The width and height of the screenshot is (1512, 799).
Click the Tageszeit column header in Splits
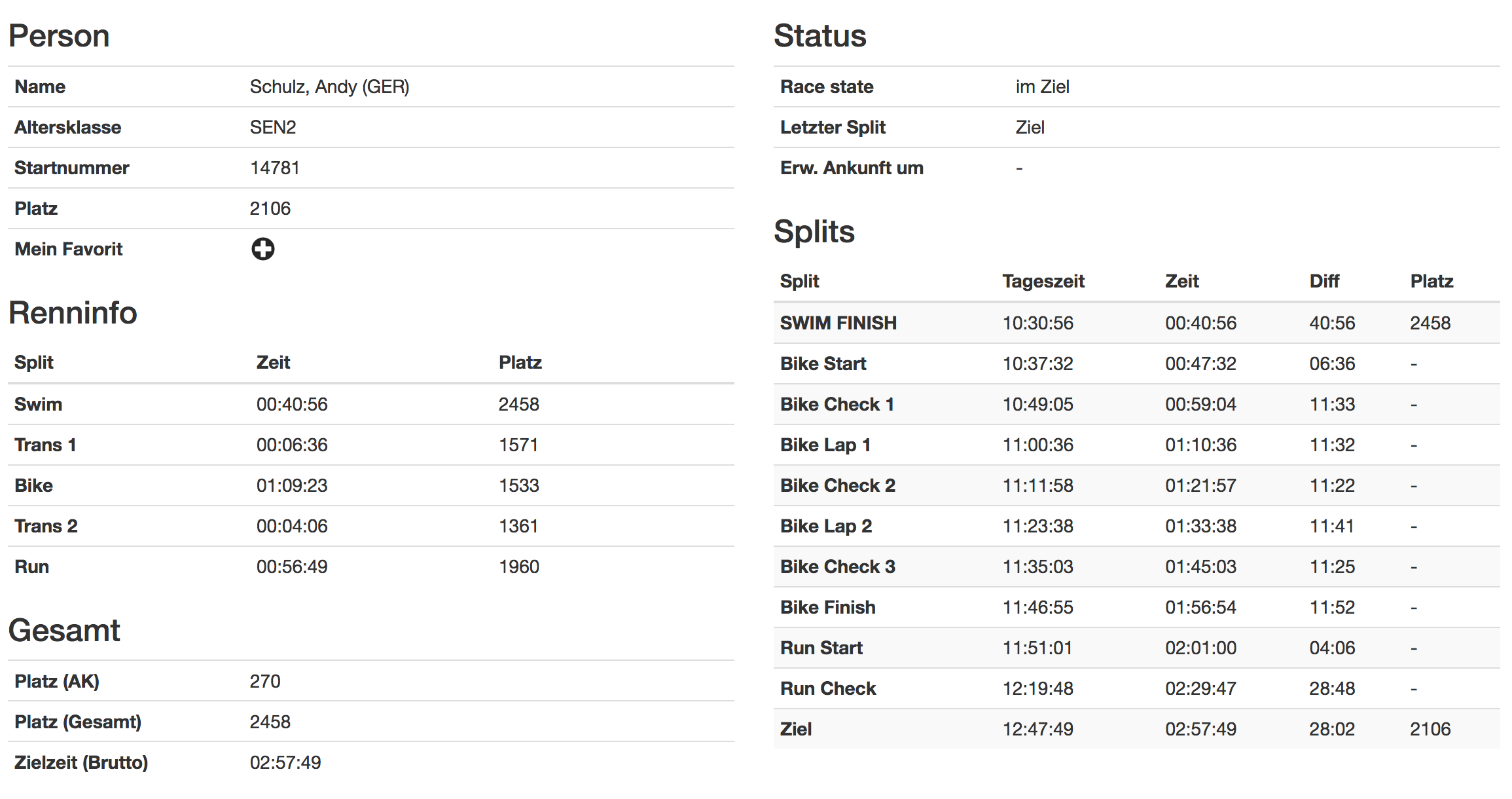pyautogui.click(x=1043, y=281)
